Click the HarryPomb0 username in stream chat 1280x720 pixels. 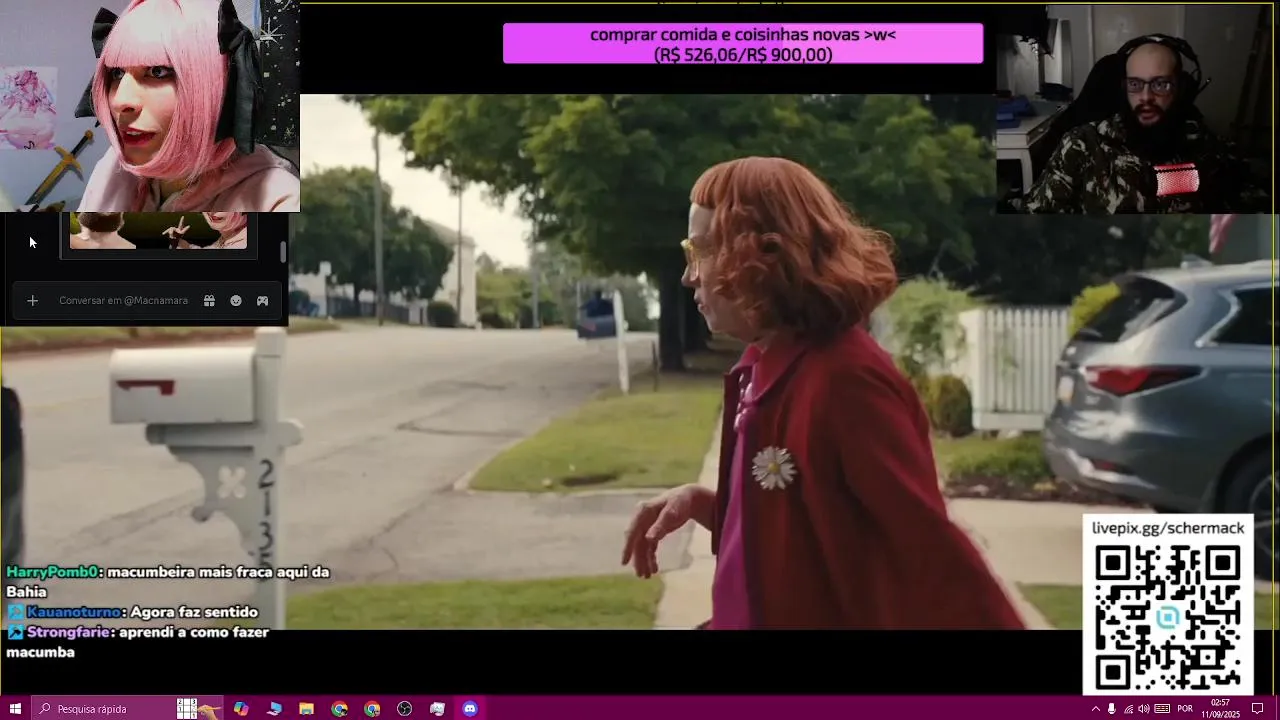pyautogui.click(x=52, y=572)
